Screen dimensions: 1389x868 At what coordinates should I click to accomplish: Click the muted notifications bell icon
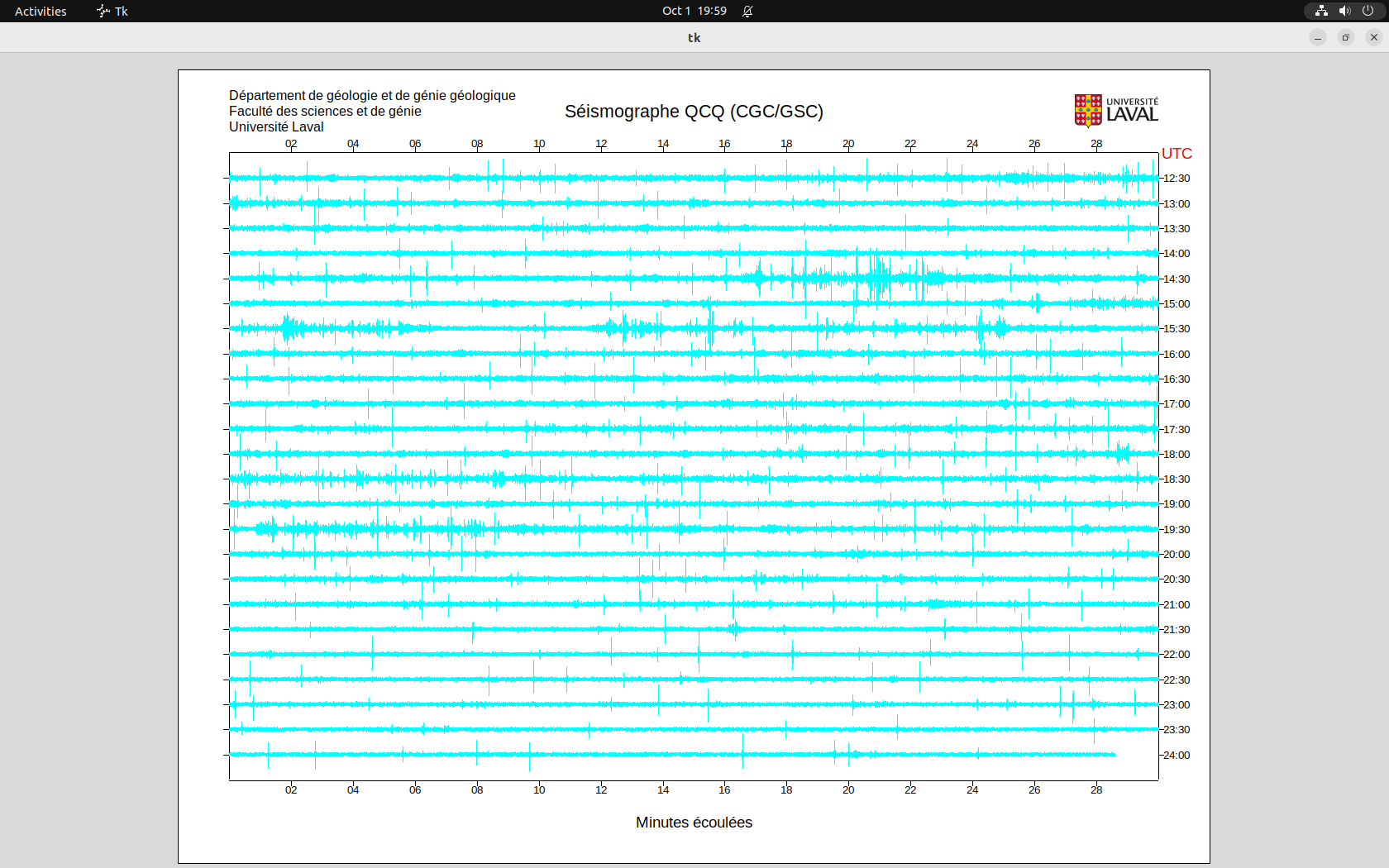coord(747,11)
